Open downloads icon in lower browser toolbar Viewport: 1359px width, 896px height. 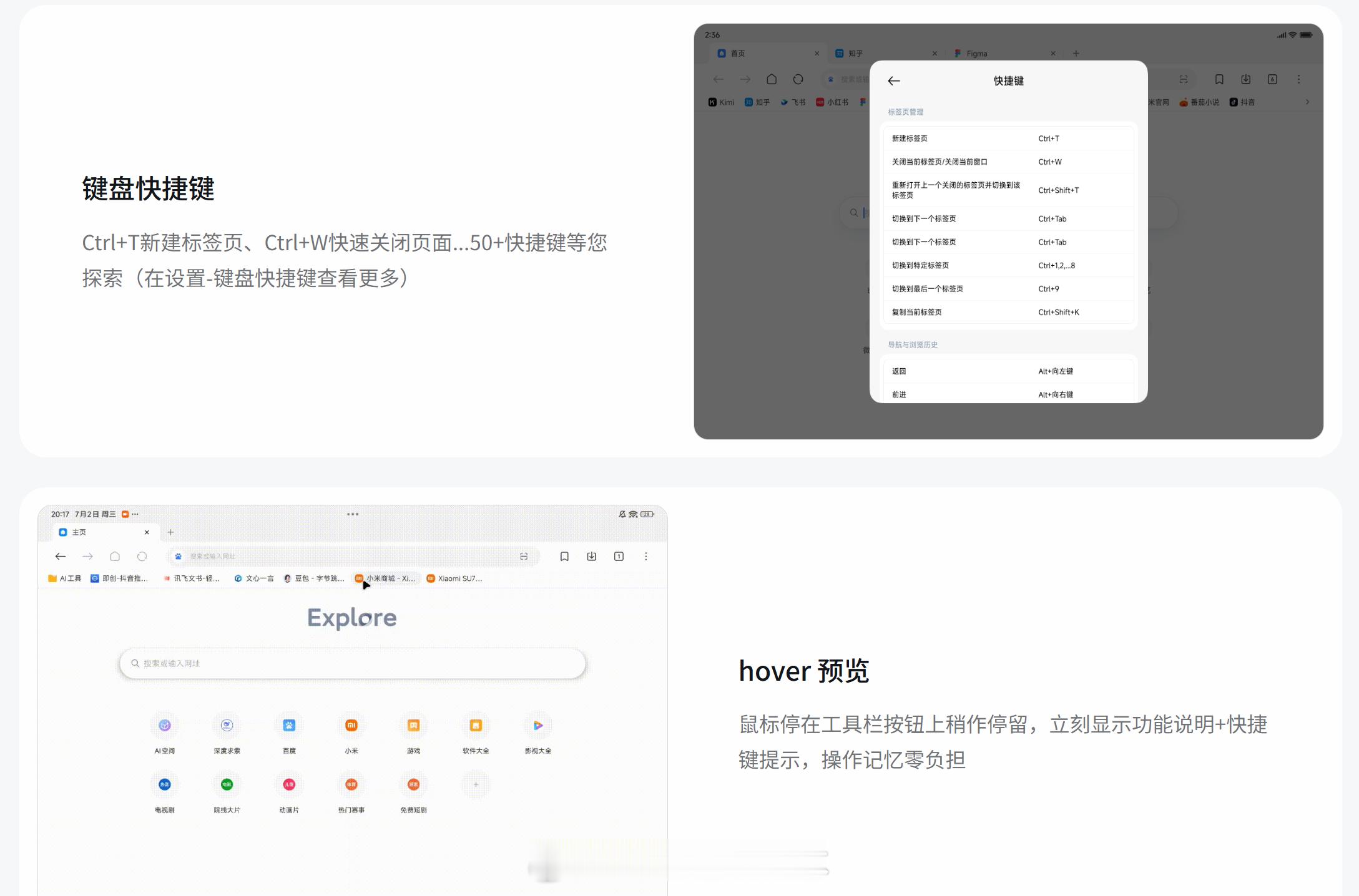(x=592, y=557)
